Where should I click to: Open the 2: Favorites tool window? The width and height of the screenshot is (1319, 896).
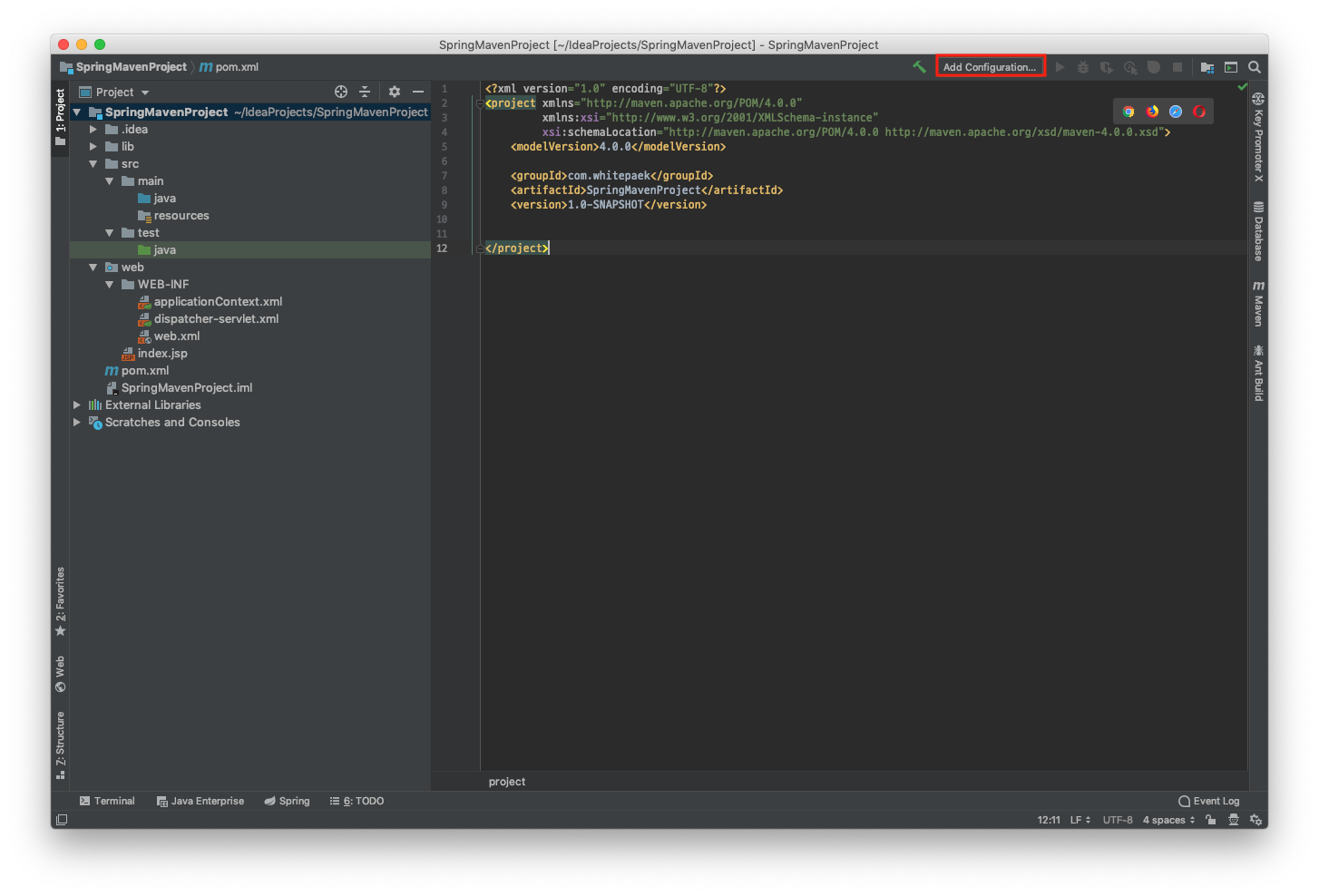[61, 601]
